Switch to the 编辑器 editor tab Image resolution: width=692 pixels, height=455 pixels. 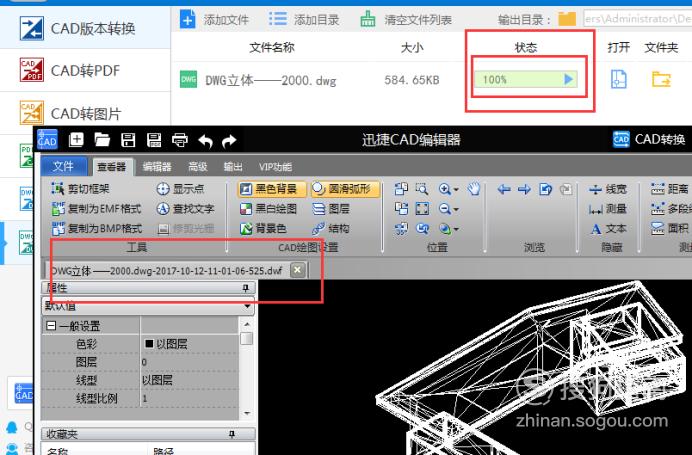(x=157, y=167)
